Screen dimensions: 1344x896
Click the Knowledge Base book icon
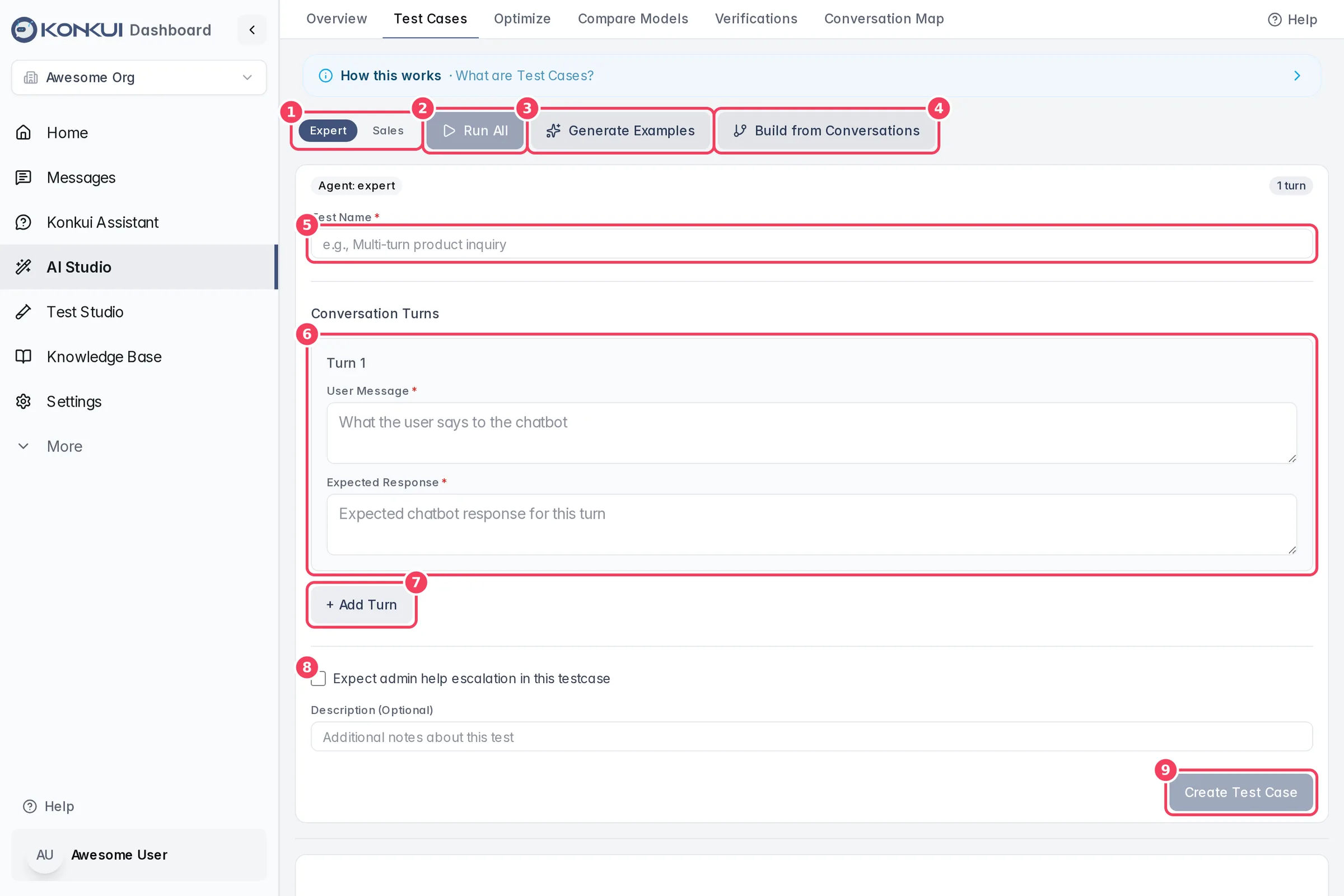coord(24,357)
